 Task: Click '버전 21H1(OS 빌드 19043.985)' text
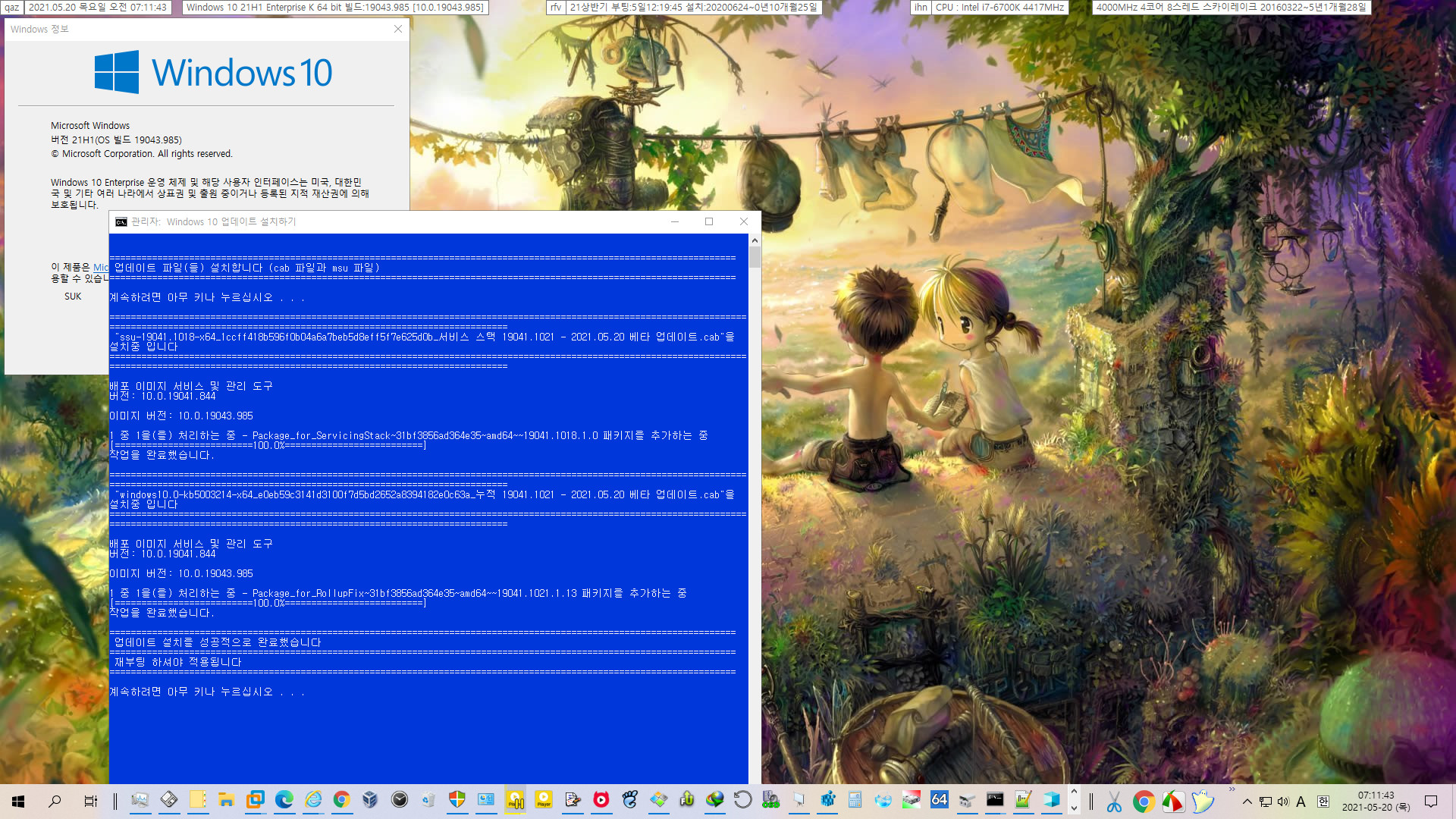[116, 140]
